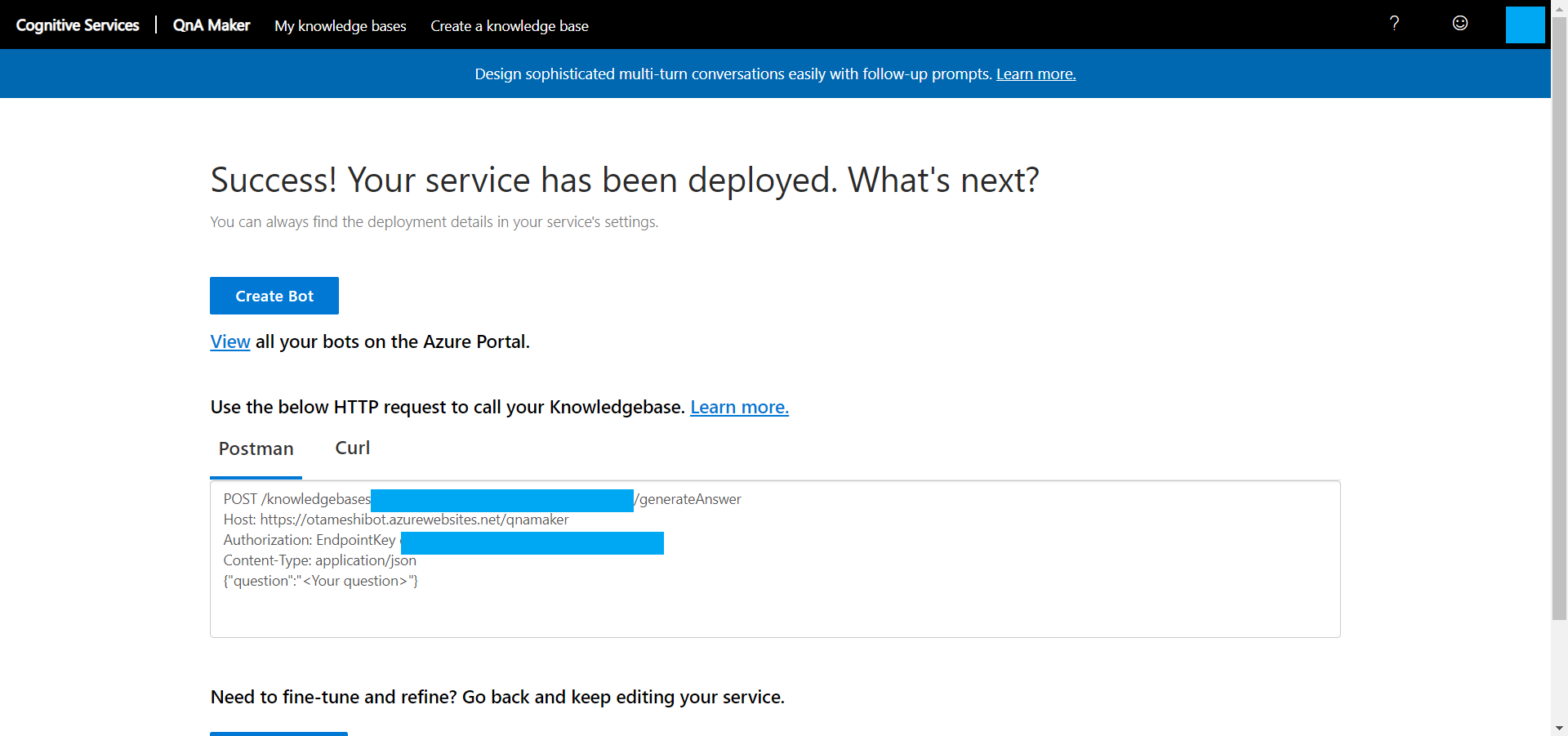
Task: Open the help question mark icon
Action: coord(1394,24)
